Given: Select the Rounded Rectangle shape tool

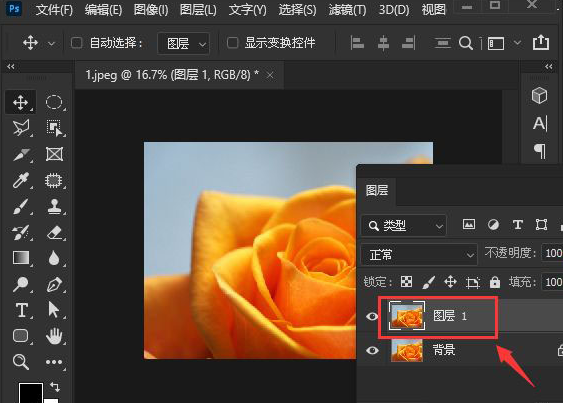Looking at the screenshot, I should (20, 336).
